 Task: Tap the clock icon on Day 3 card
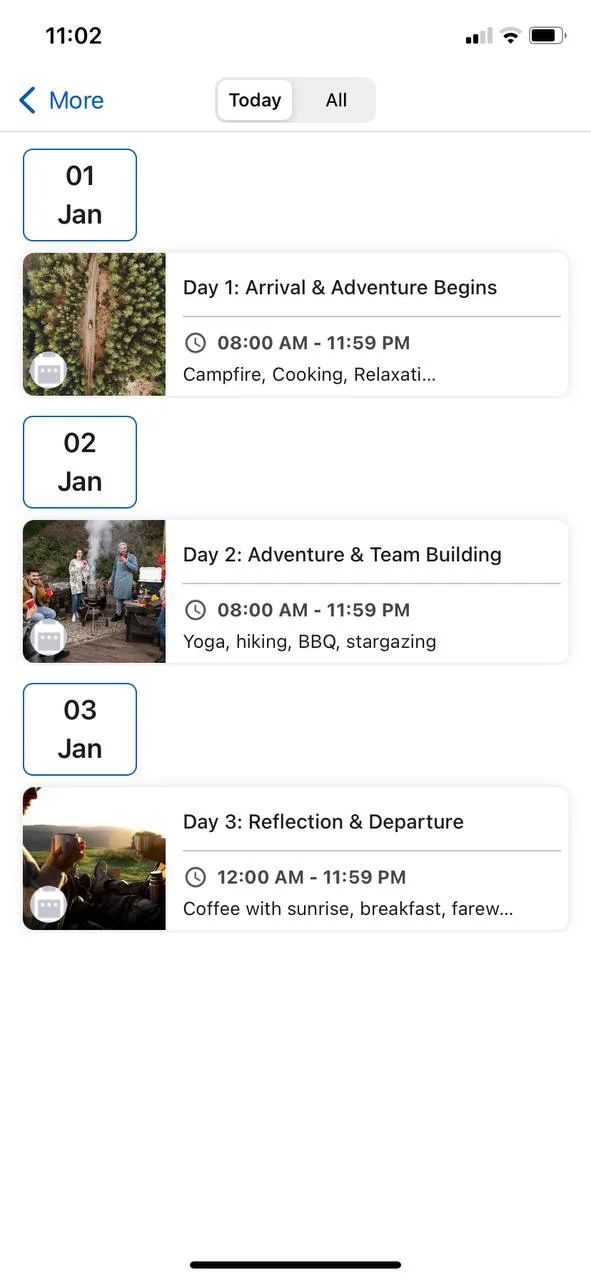click(196, 877)
